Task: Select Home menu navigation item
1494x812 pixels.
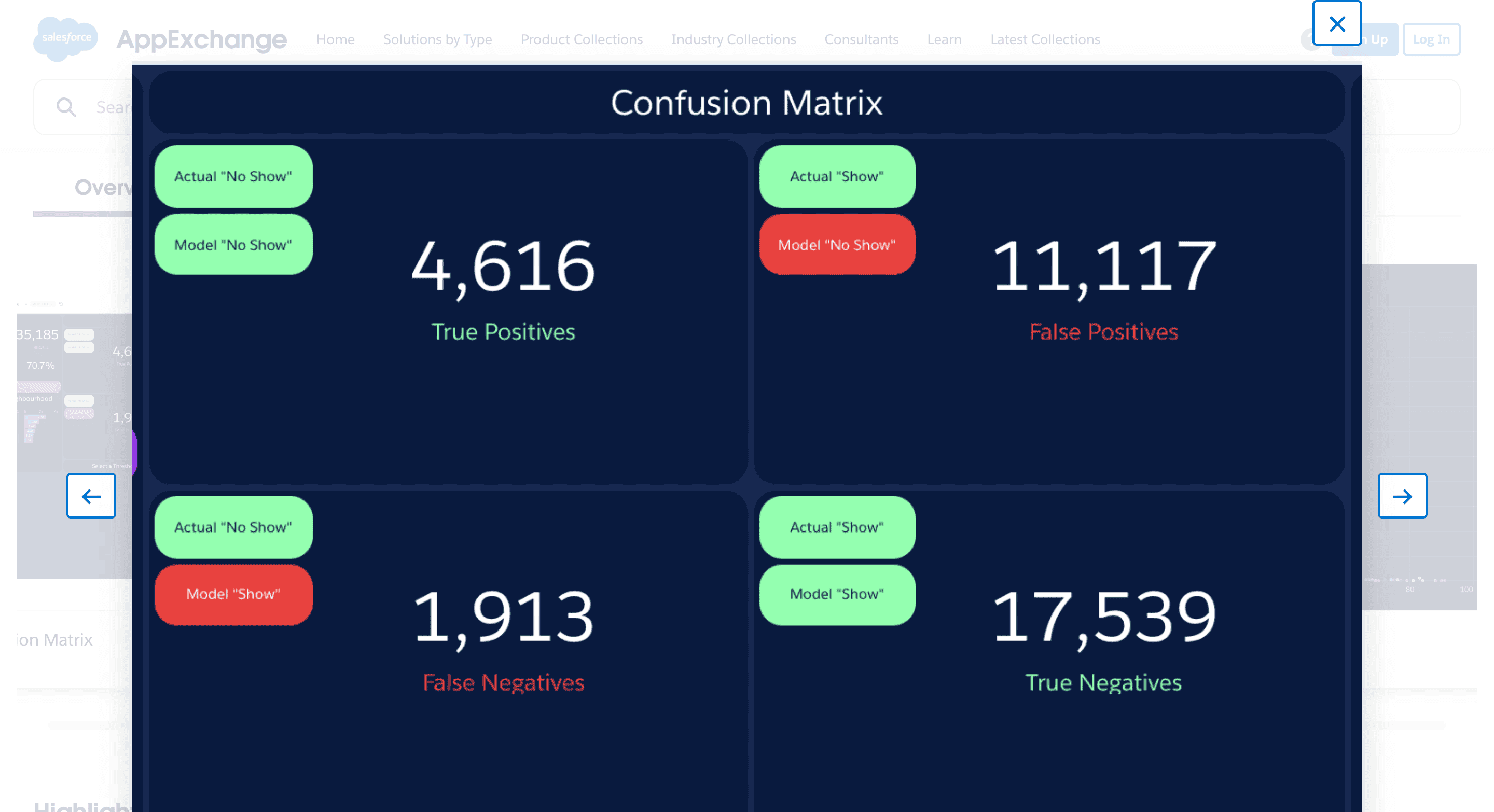Action: 334,39
